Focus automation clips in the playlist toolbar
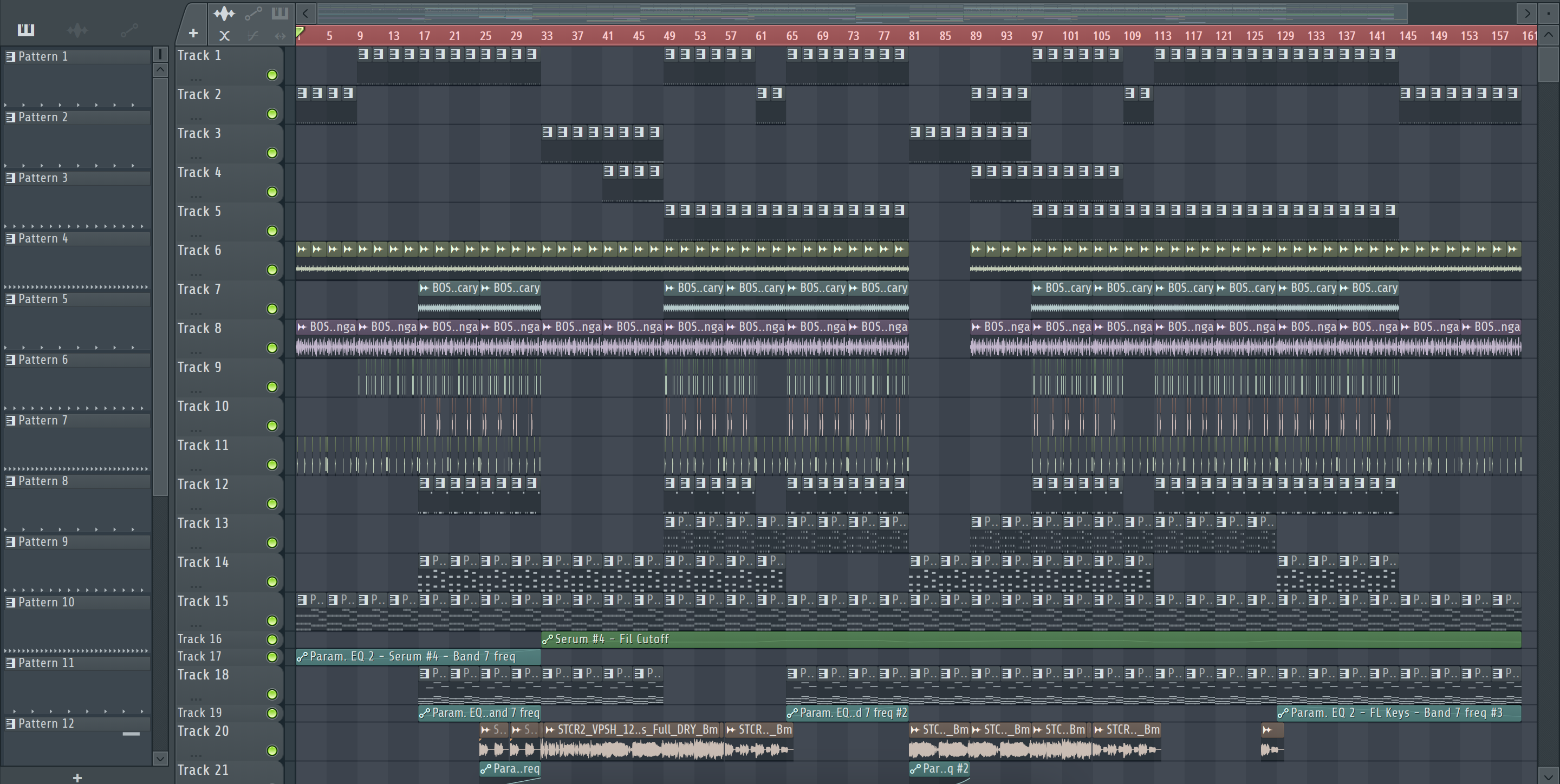 [x=253, y=12]
